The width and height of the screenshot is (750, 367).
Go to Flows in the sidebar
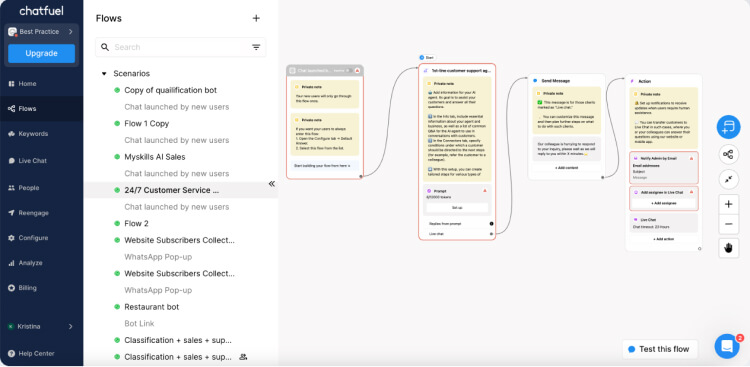(x=27, y=109)
